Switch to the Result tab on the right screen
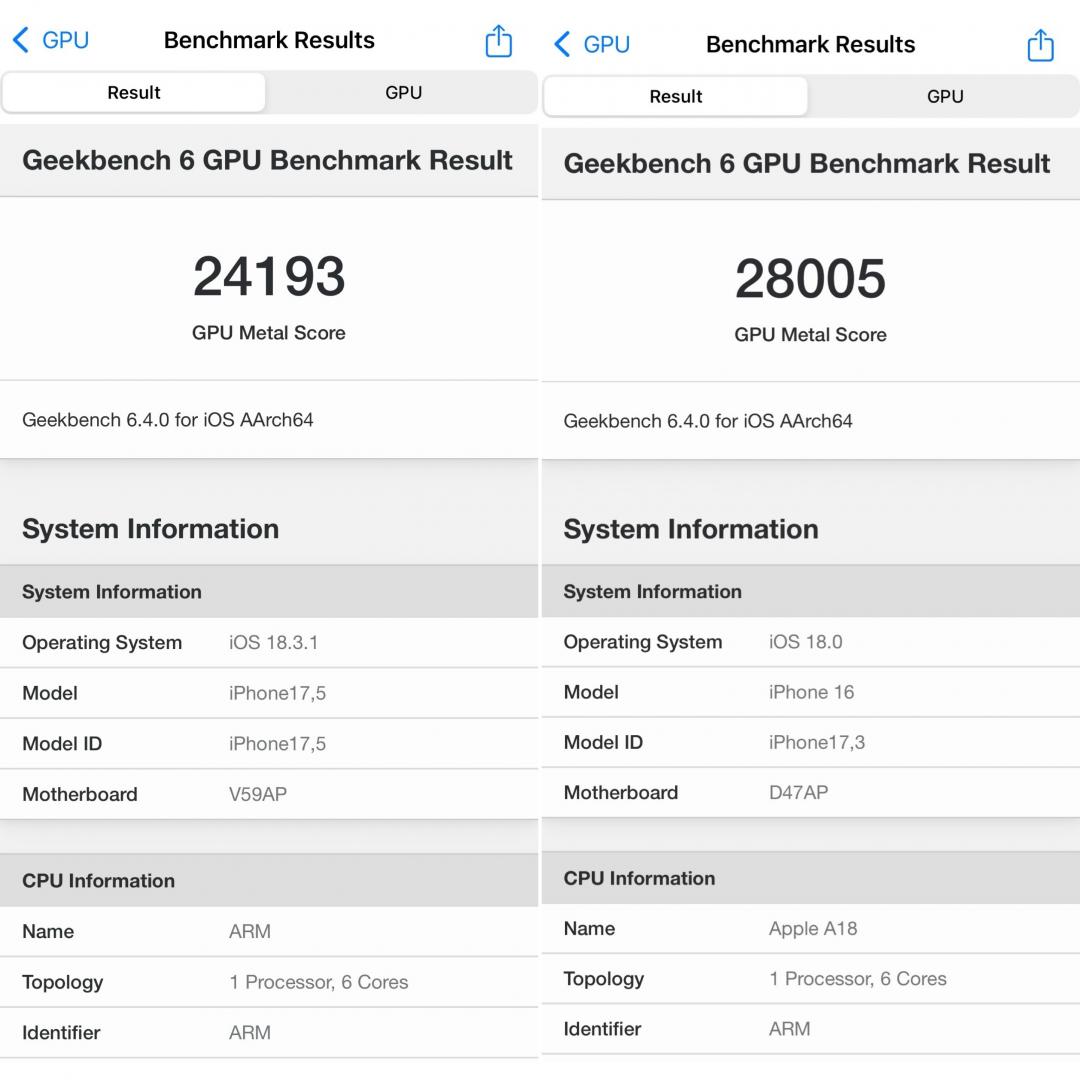Viewport: 1080px width, 1080px height. pyautogui.click(x=676, y=96)
